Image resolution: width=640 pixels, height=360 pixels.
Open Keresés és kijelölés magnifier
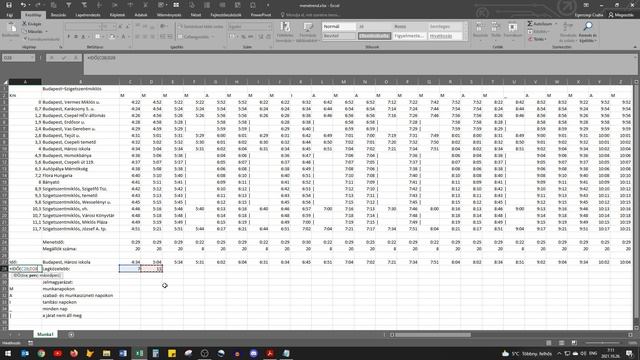588,32
